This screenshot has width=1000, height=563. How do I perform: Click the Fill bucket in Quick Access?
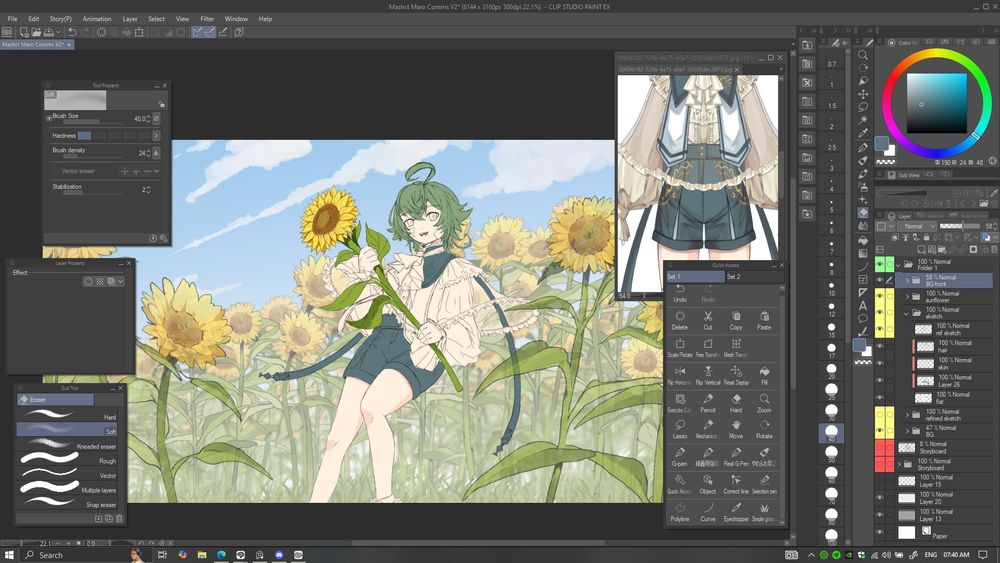[x=764, y=373]
